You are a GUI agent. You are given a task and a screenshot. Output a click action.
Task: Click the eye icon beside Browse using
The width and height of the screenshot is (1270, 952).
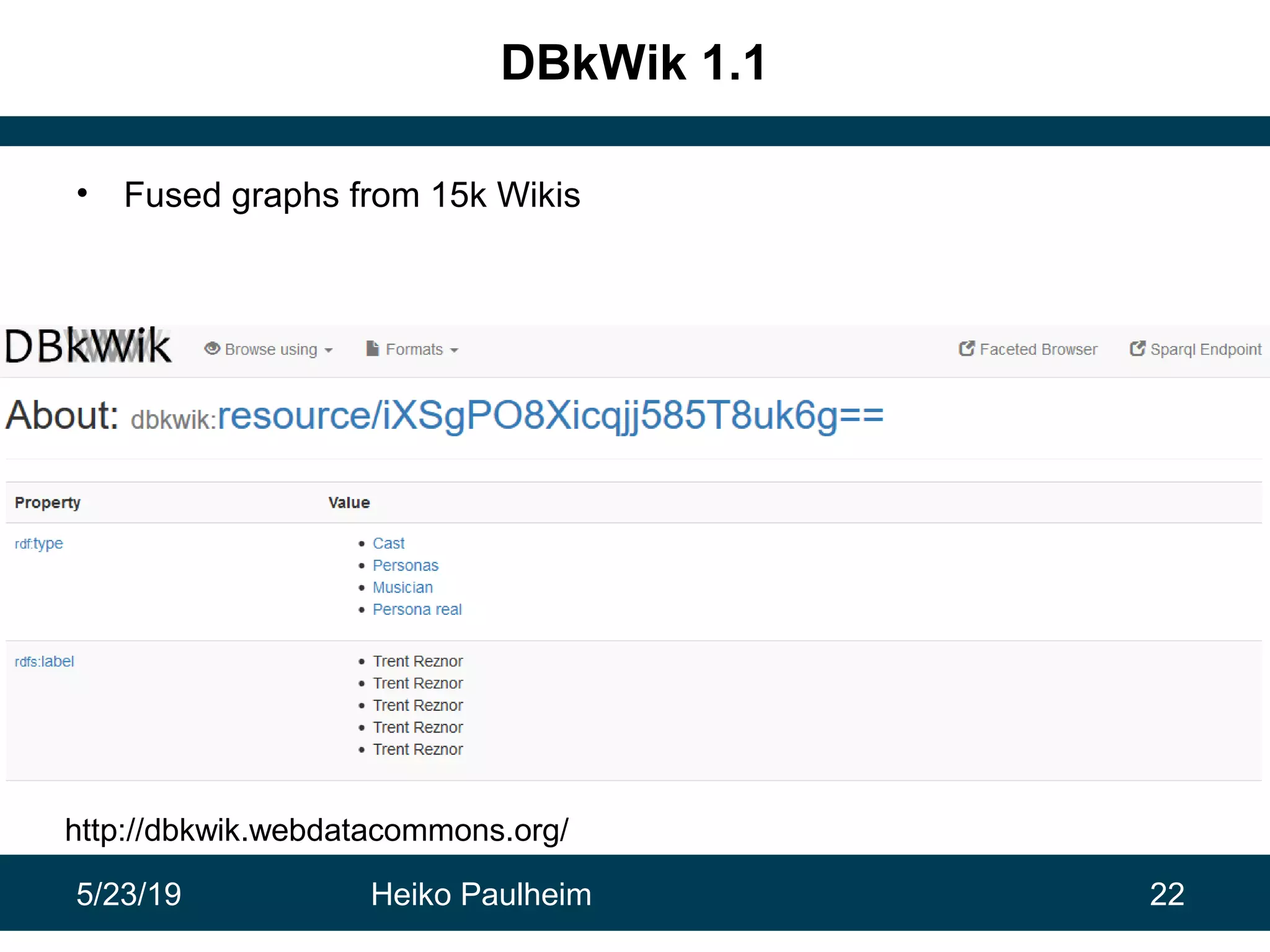212,349
